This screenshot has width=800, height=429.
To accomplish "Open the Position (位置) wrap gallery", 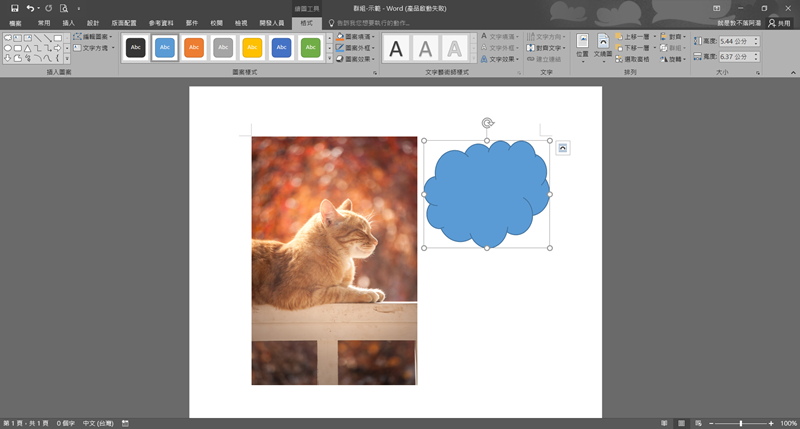I will tap(582, 46).
